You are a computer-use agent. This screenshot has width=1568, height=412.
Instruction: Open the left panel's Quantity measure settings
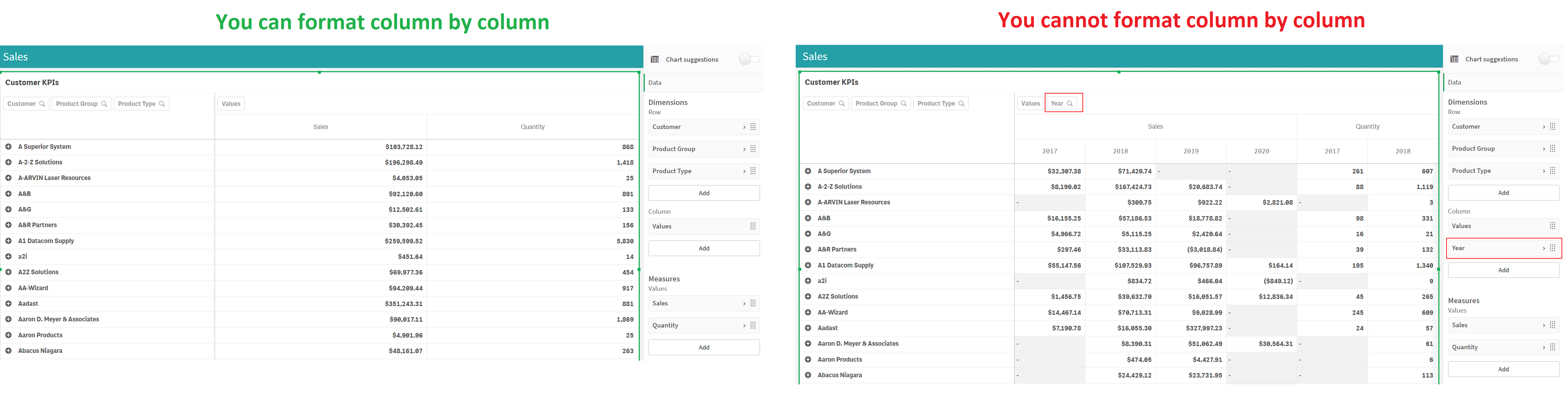tap(744, 326)
